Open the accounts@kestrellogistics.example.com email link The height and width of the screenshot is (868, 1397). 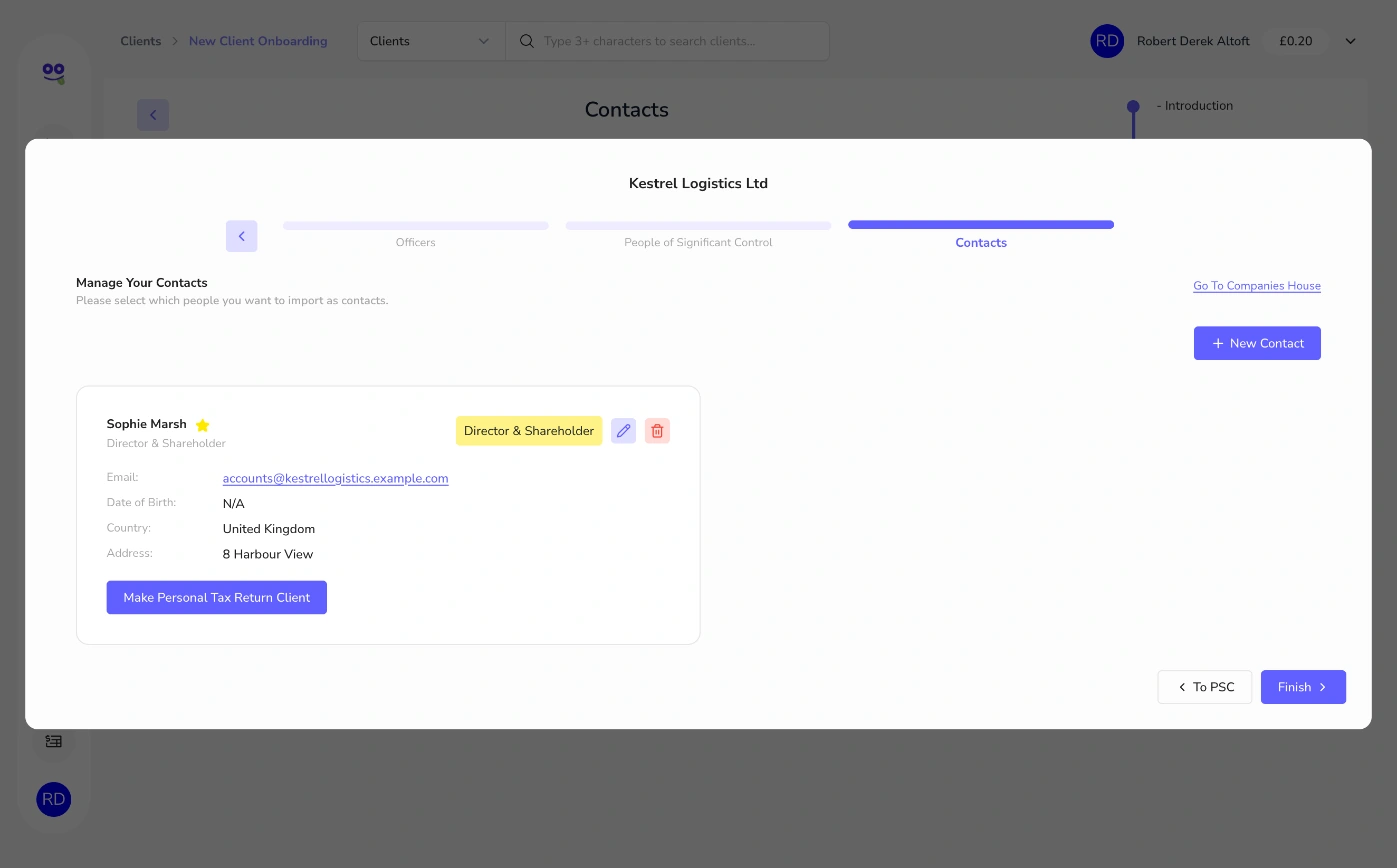(x=336, y=478)
